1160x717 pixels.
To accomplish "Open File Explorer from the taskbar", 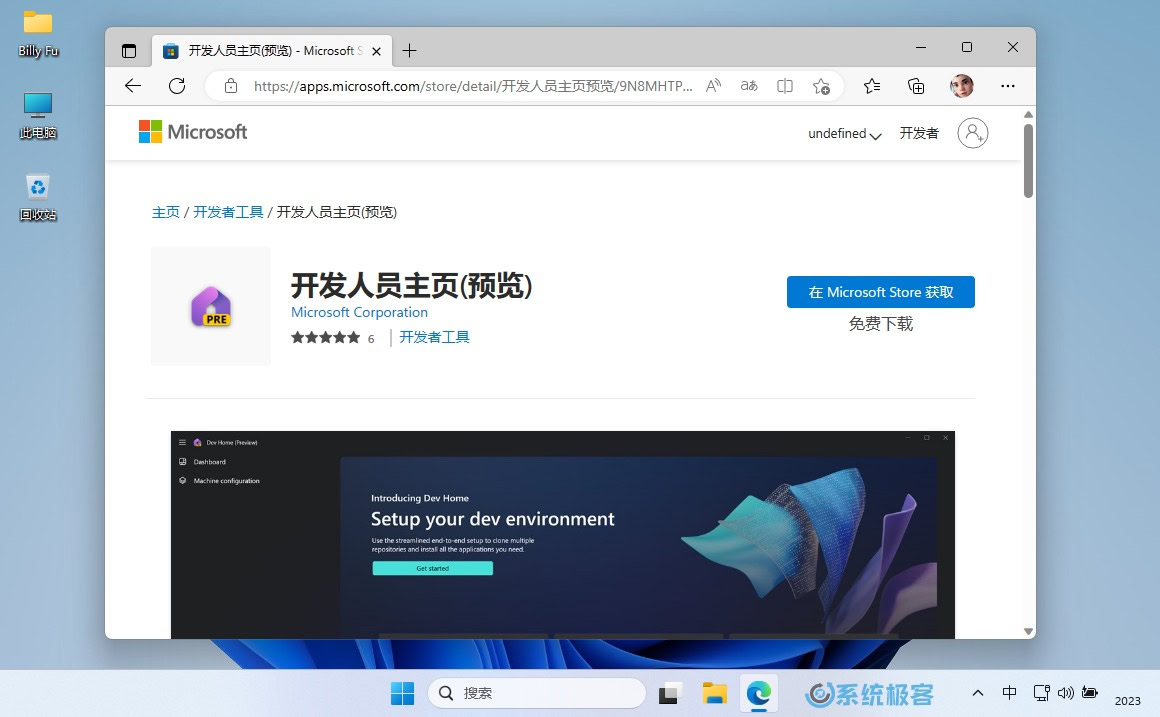I will pyautogui.click(x=715, y=693).
